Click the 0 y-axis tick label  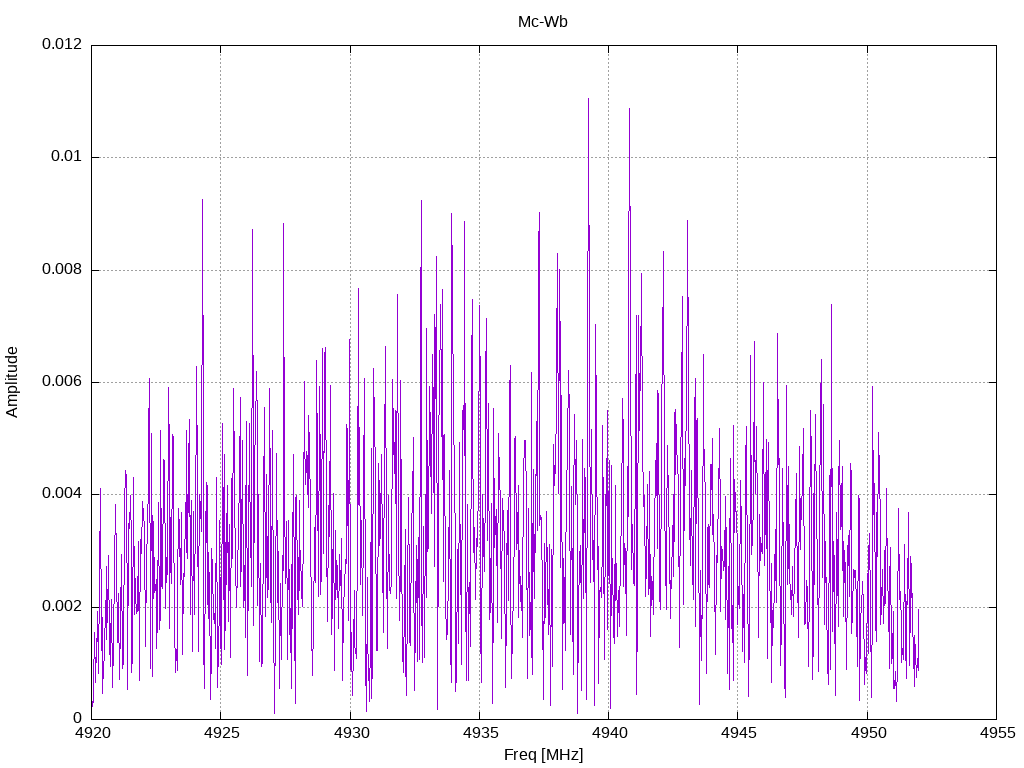(x=78, y=718)
